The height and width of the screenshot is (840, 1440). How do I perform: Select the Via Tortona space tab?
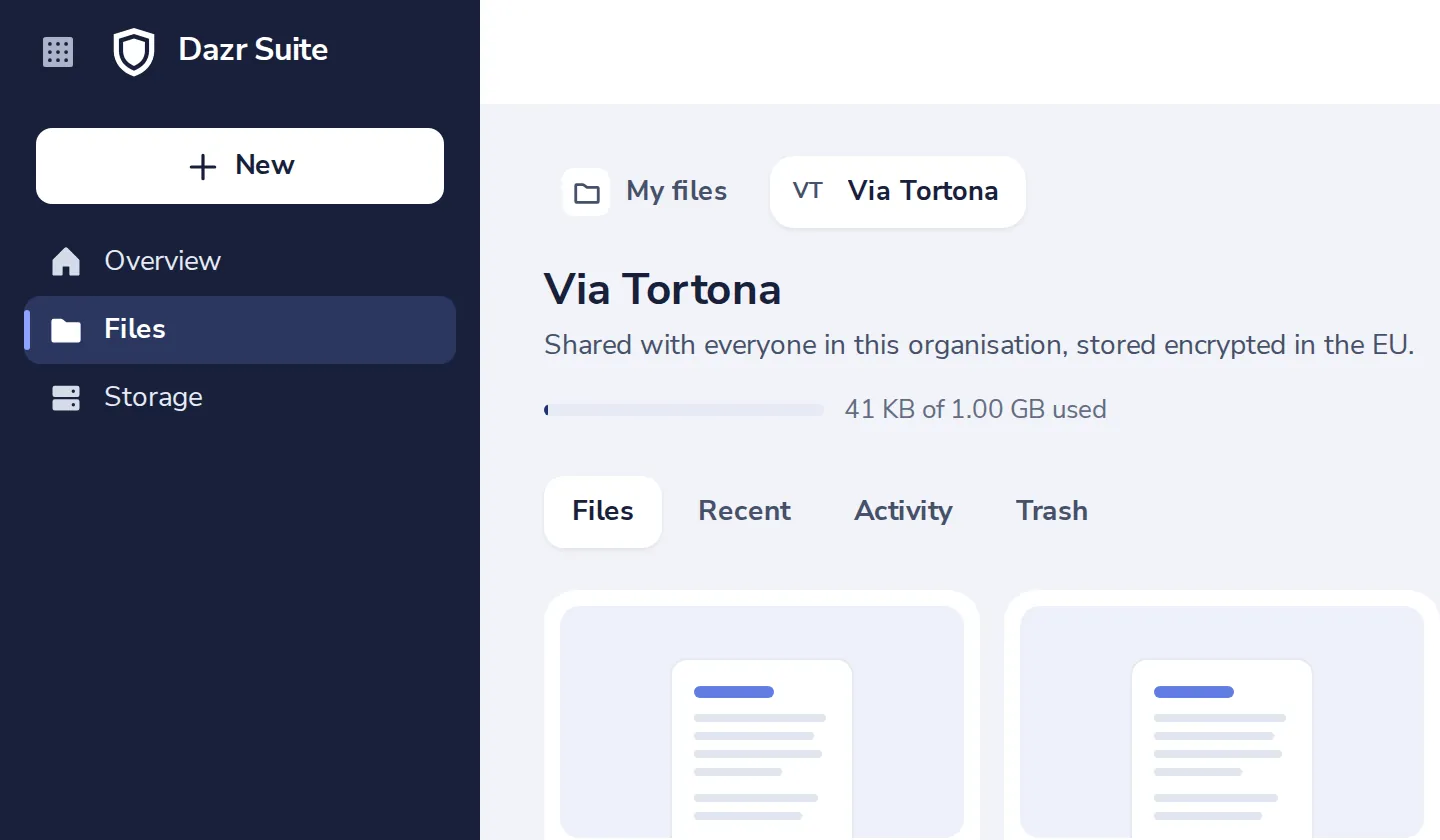pos(898,191)
